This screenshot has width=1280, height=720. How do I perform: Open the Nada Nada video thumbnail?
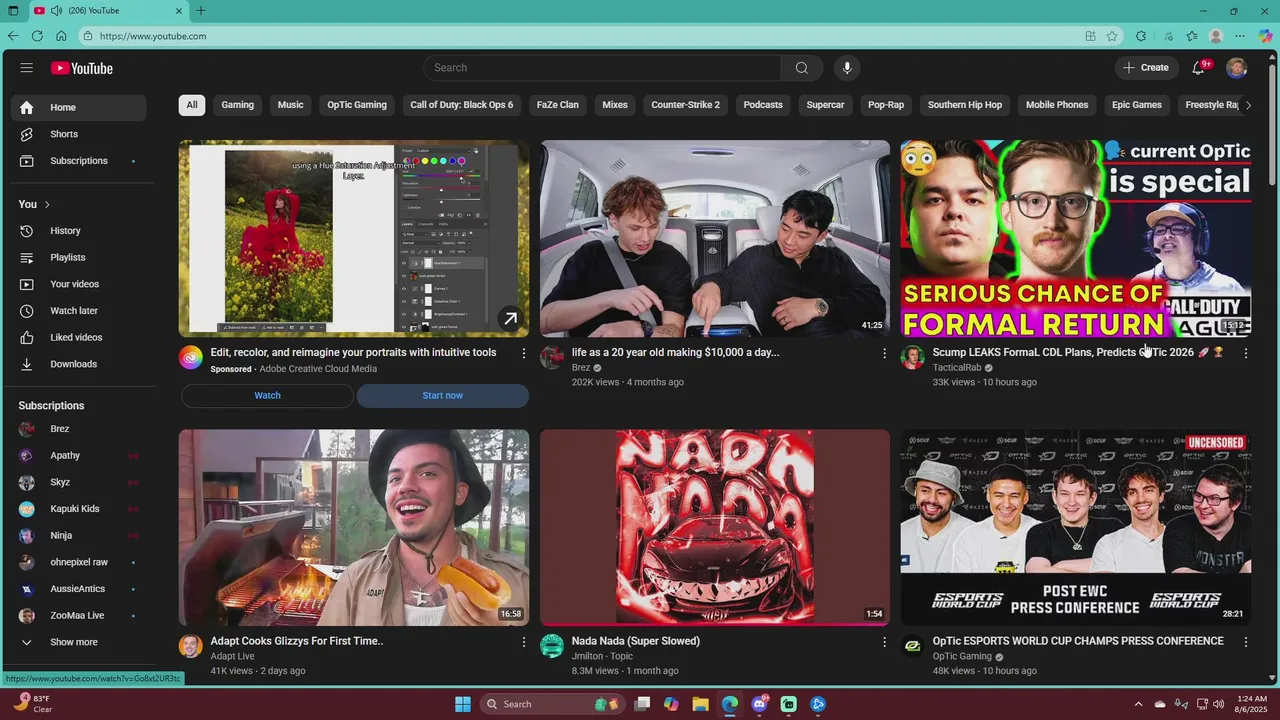pos(715,528)
